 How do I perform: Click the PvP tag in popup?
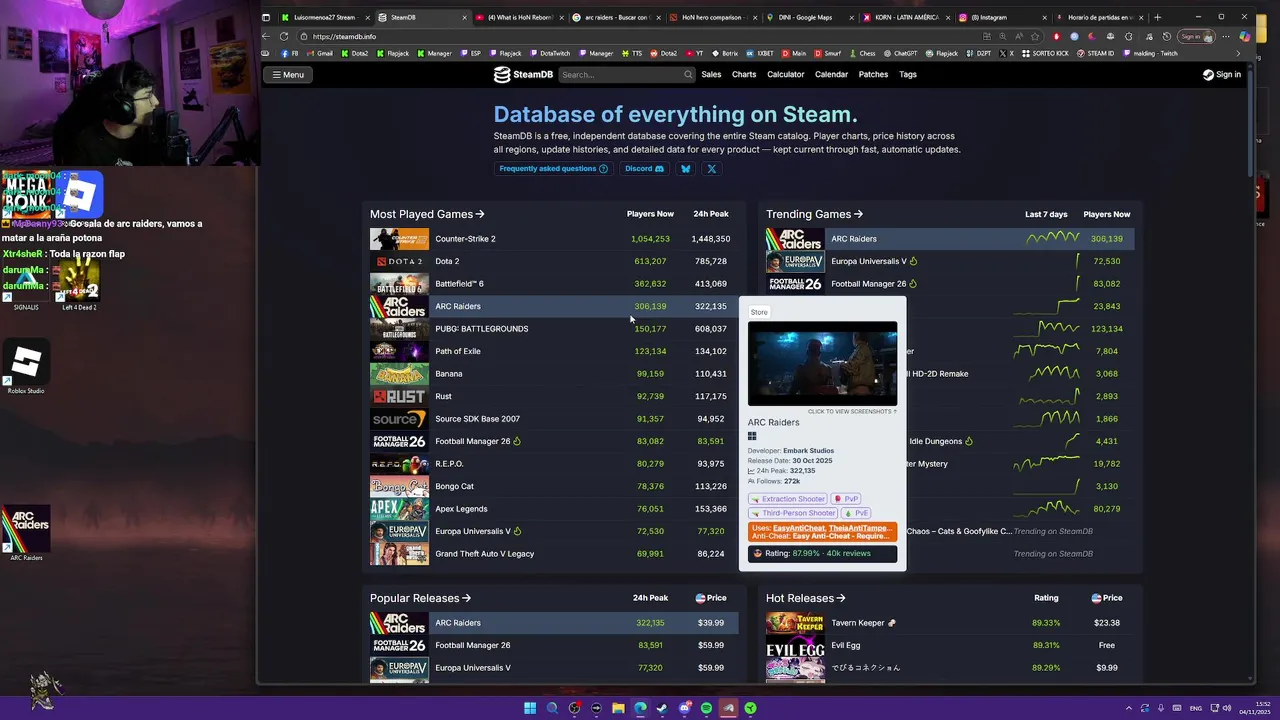click(846, 499)
